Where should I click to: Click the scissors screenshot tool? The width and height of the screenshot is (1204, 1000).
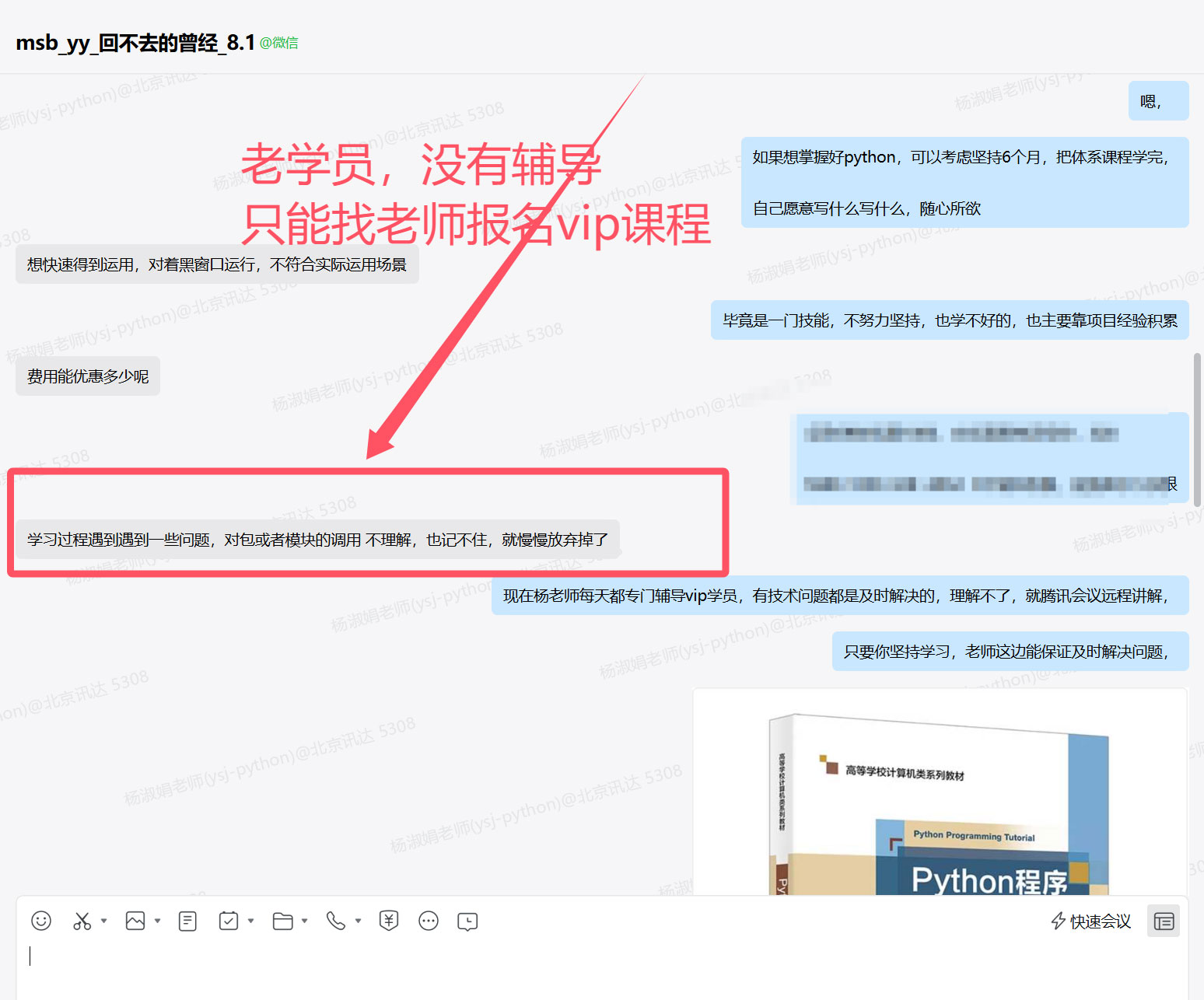(82, 921)
